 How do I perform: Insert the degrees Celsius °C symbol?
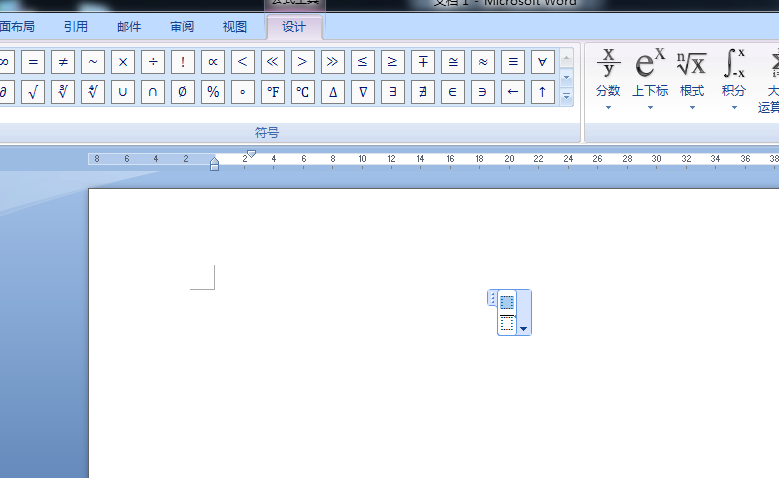(303, 92)
